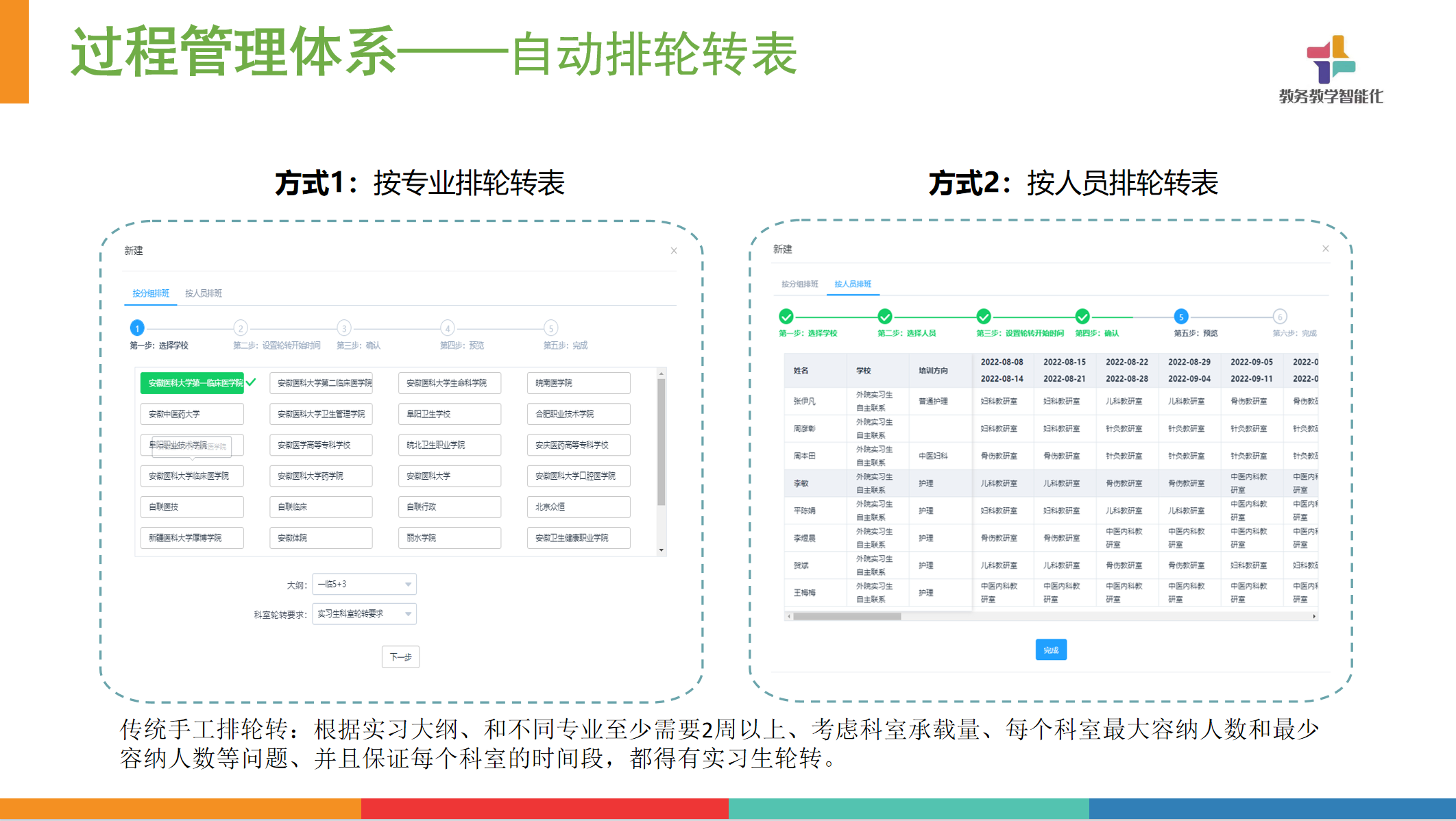The width and height of the screenshot is (1456, 821).
Task: Open the 科室轮转要求 dropdown
Action: (x=364, y=614)
